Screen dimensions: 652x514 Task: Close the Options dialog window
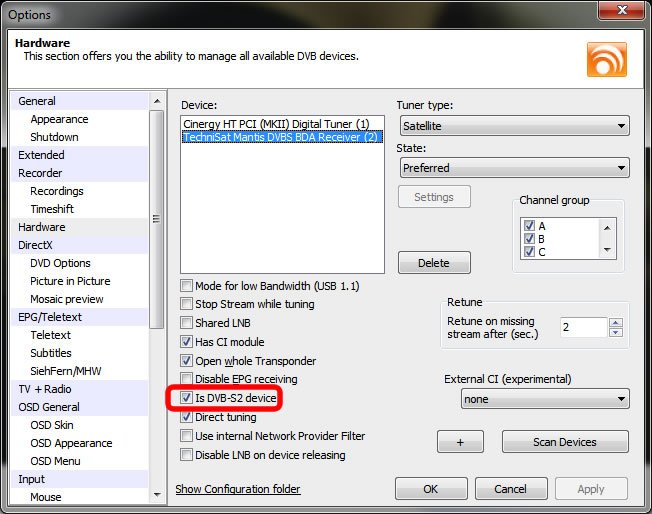[621, 14]
